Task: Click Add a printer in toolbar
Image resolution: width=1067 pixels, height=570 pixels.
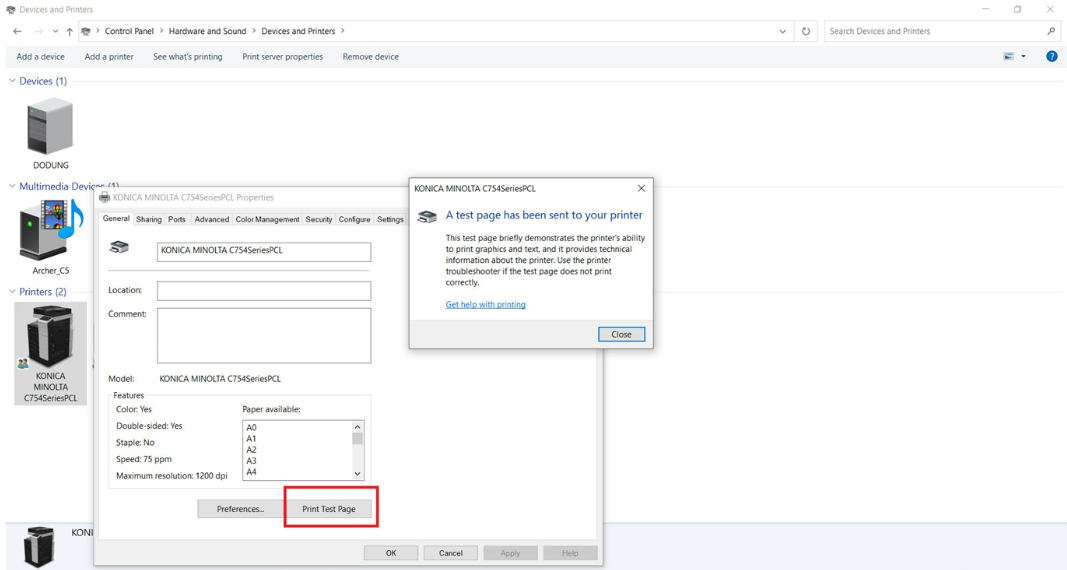Action: click(x=109, y=57)
